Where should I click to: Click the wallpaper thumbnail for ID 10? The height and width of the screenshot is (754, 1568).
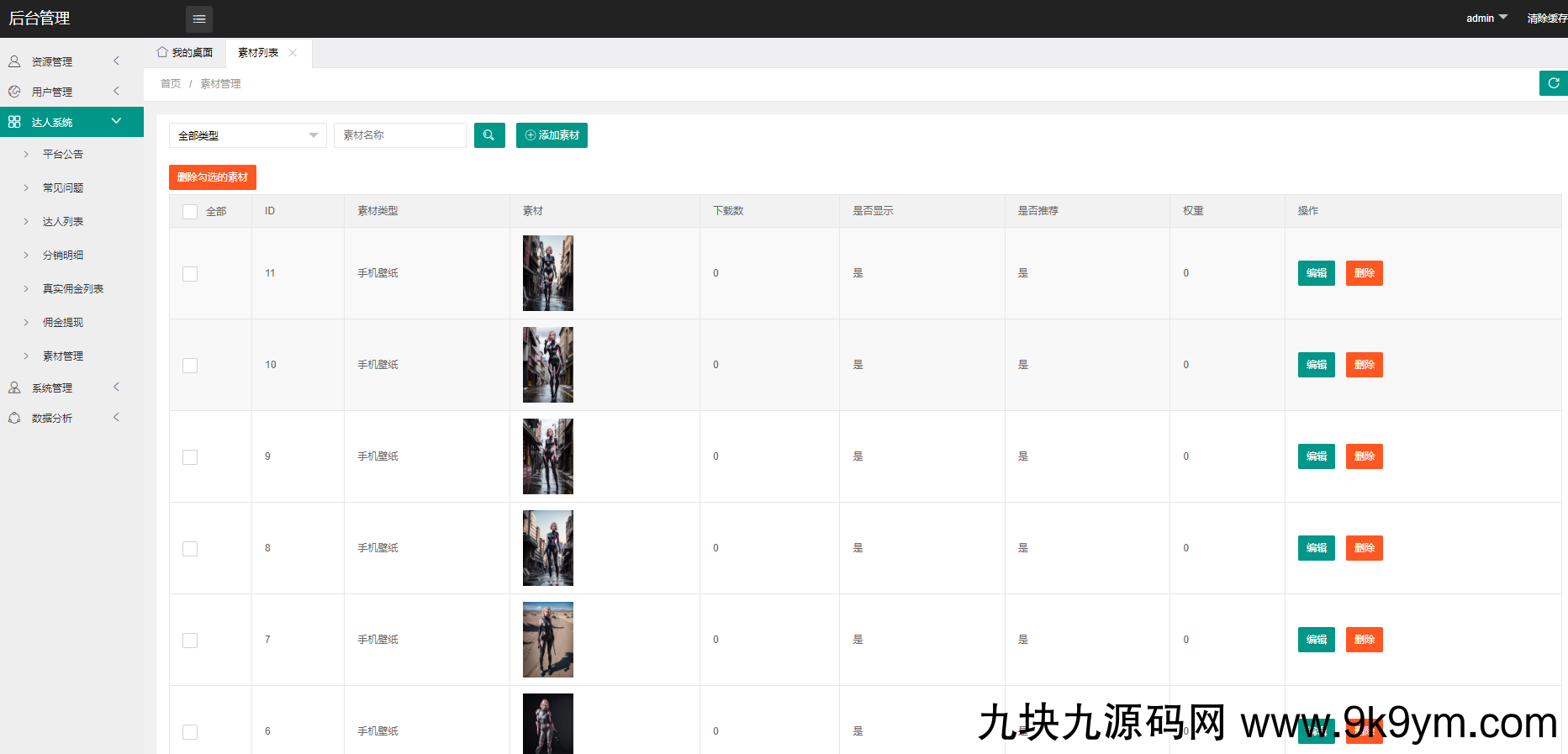click(548, 365)
